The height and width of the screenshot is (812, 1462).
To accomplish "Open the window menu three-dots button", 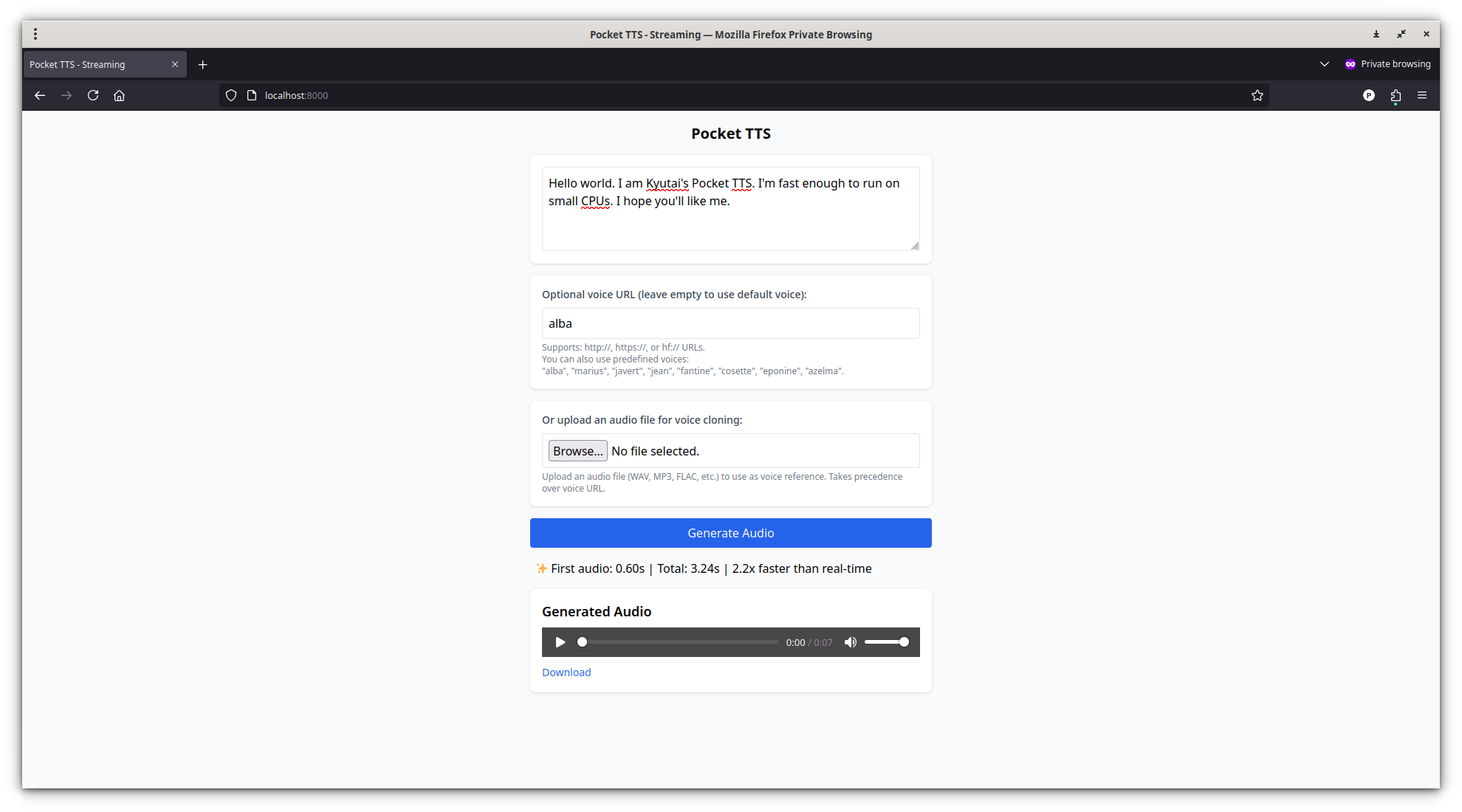I will [x=35, y=34].
